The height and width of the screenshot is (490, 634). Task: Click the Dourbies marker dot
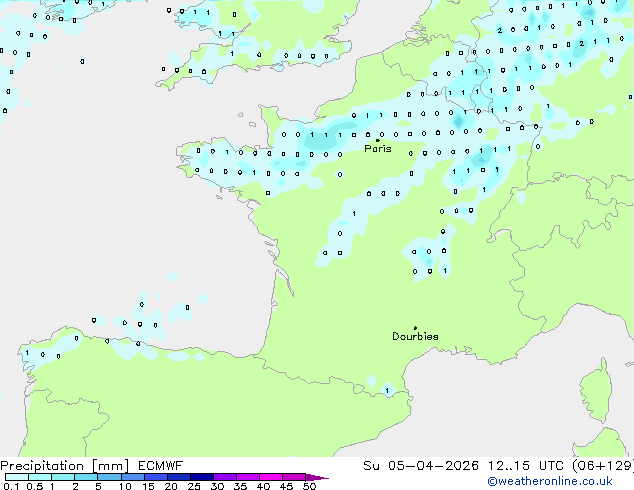click(x=415, y=328)
